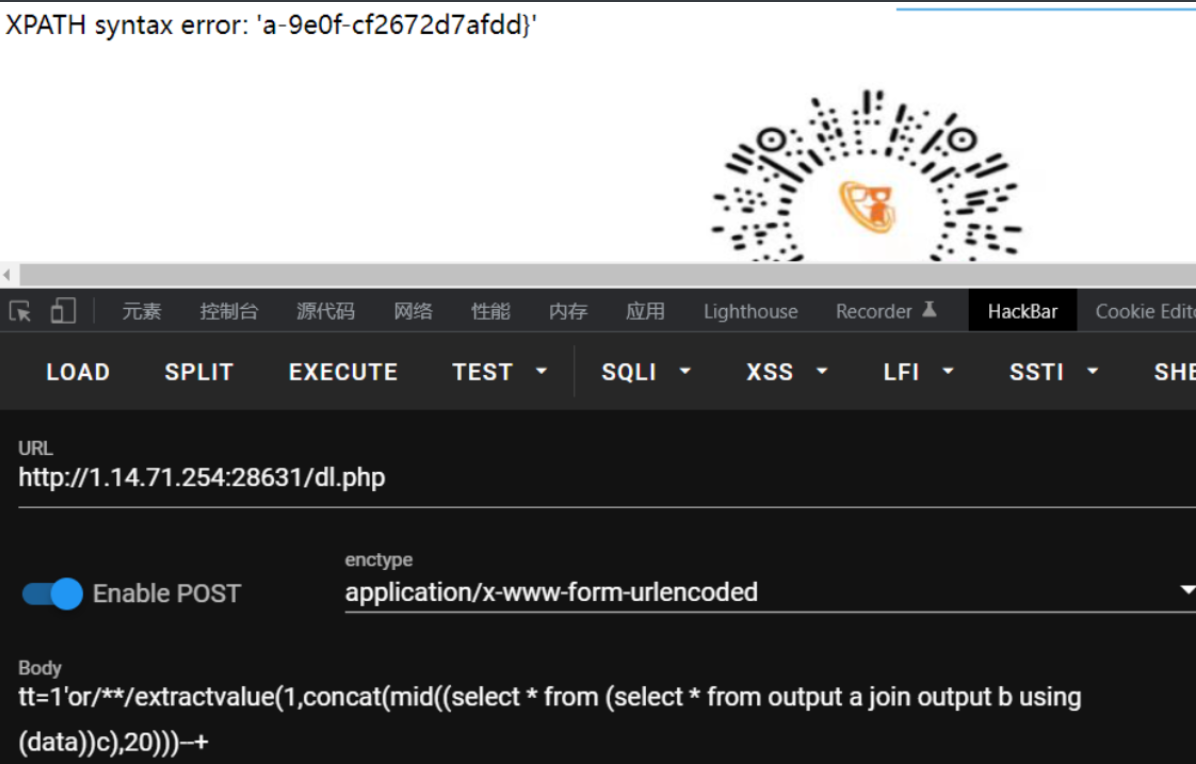Image resolution: width=1196 pixels, height=764 pixels.
Task: Switch to the 网络 tab
Action: tap(413, 311)
